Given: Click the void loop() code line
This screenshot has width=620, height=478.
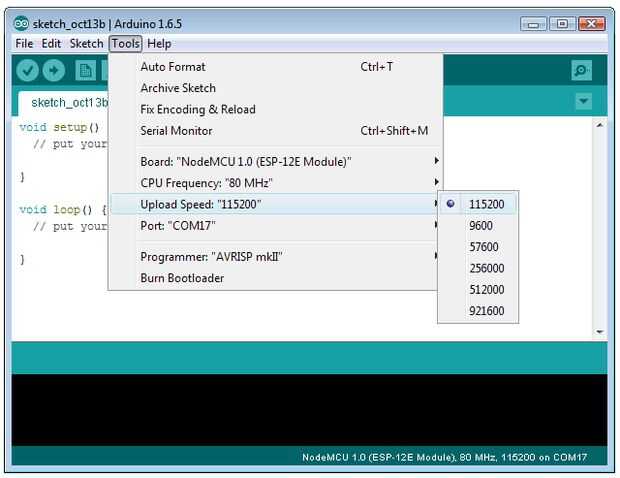Looking at the screenshot, I should (x=63, y=210).
